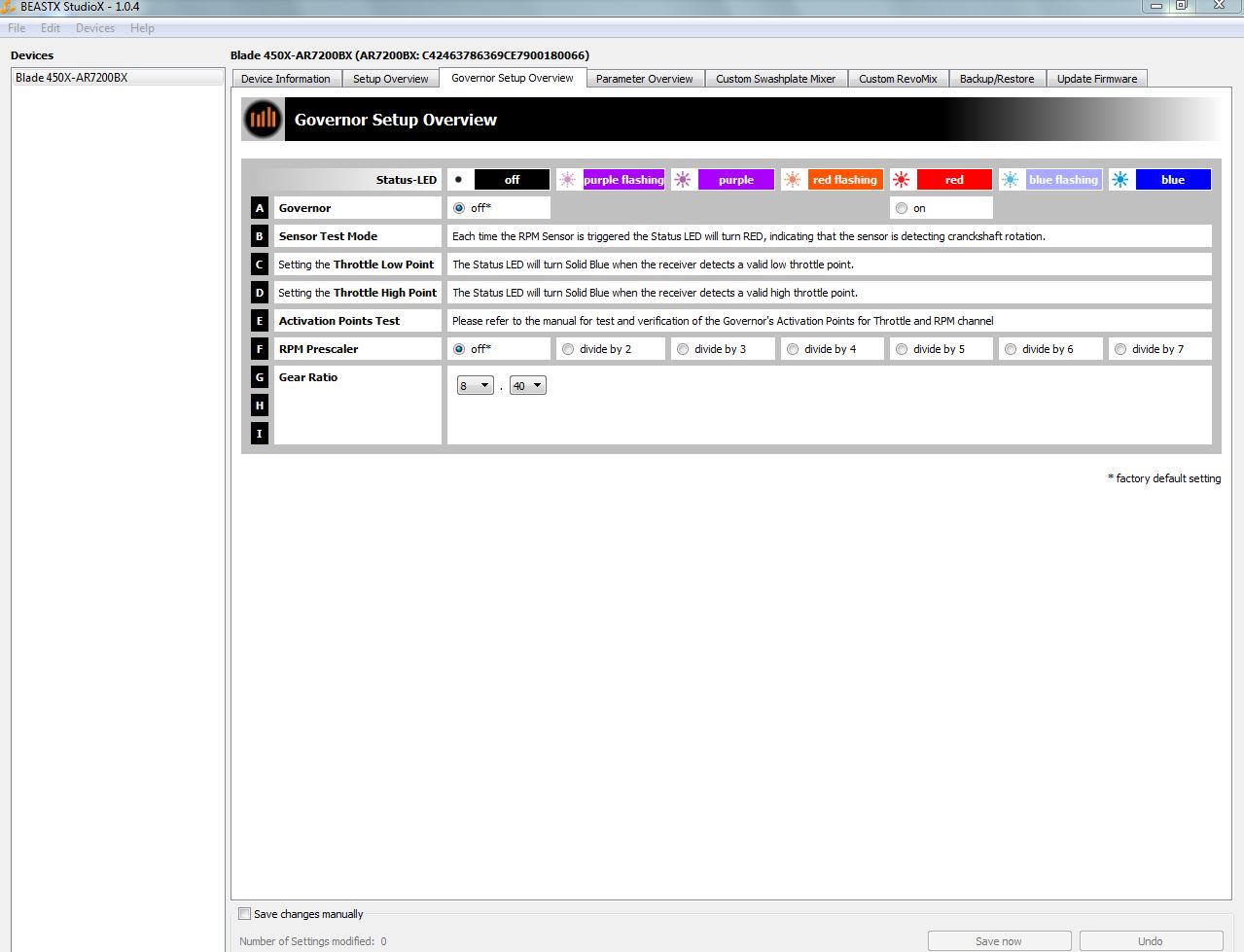This screenshot has height=952, width=1244.
Task: Click the blue flashing LED icon
Action: [1011, 180]
